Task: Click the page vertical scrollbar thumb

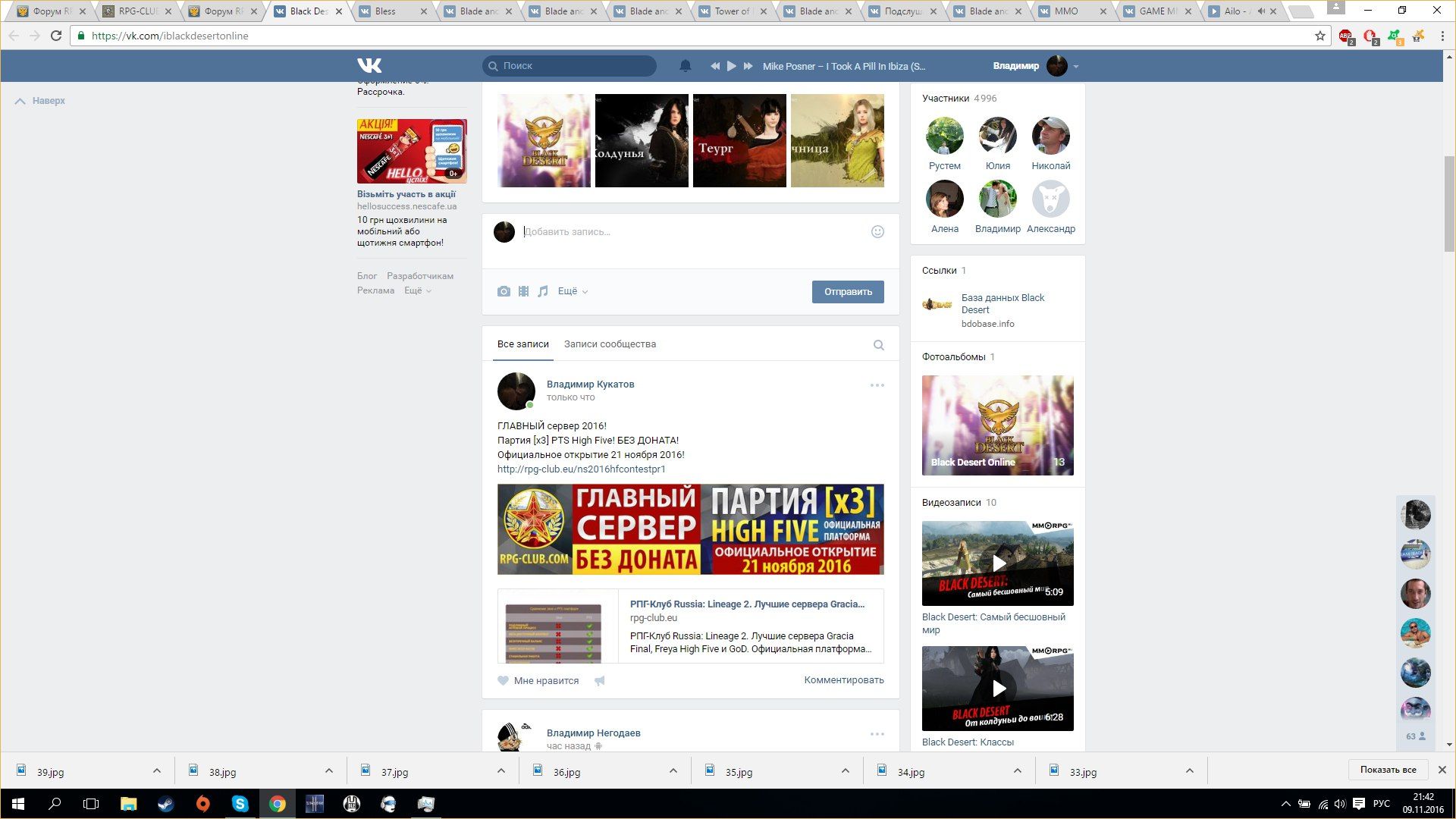Action: point(1449,203)
